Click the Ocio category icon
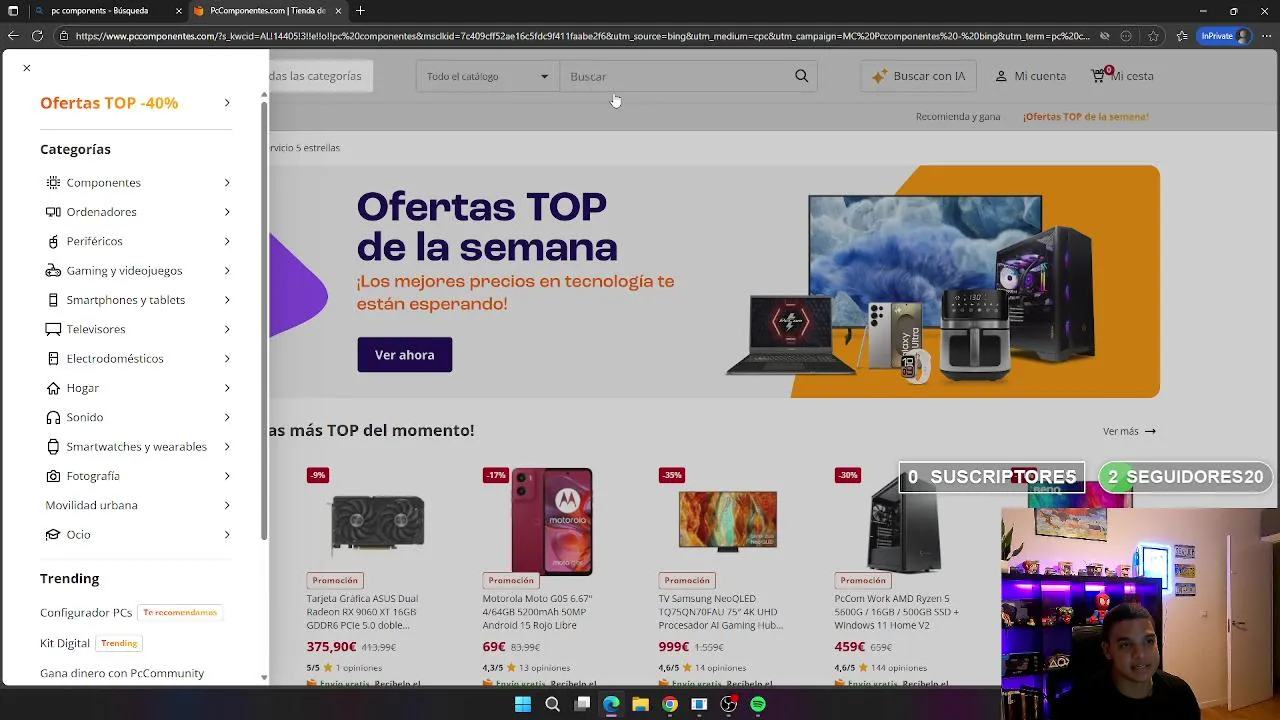Image resolution: width=1280 pixels, height=720 pixels. point(53,535)
